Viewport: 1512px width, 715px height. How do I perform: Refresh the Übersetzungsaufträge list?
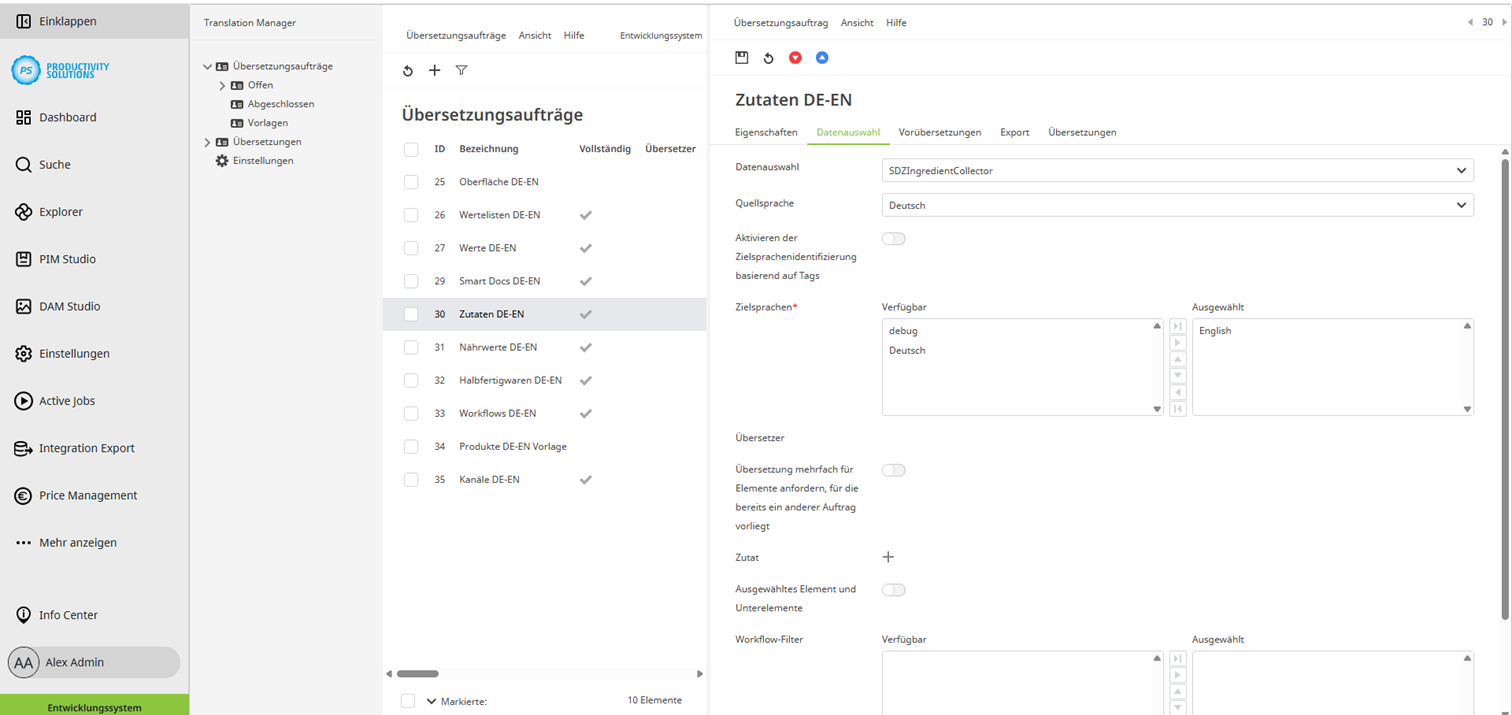click(x=407, y=70)
